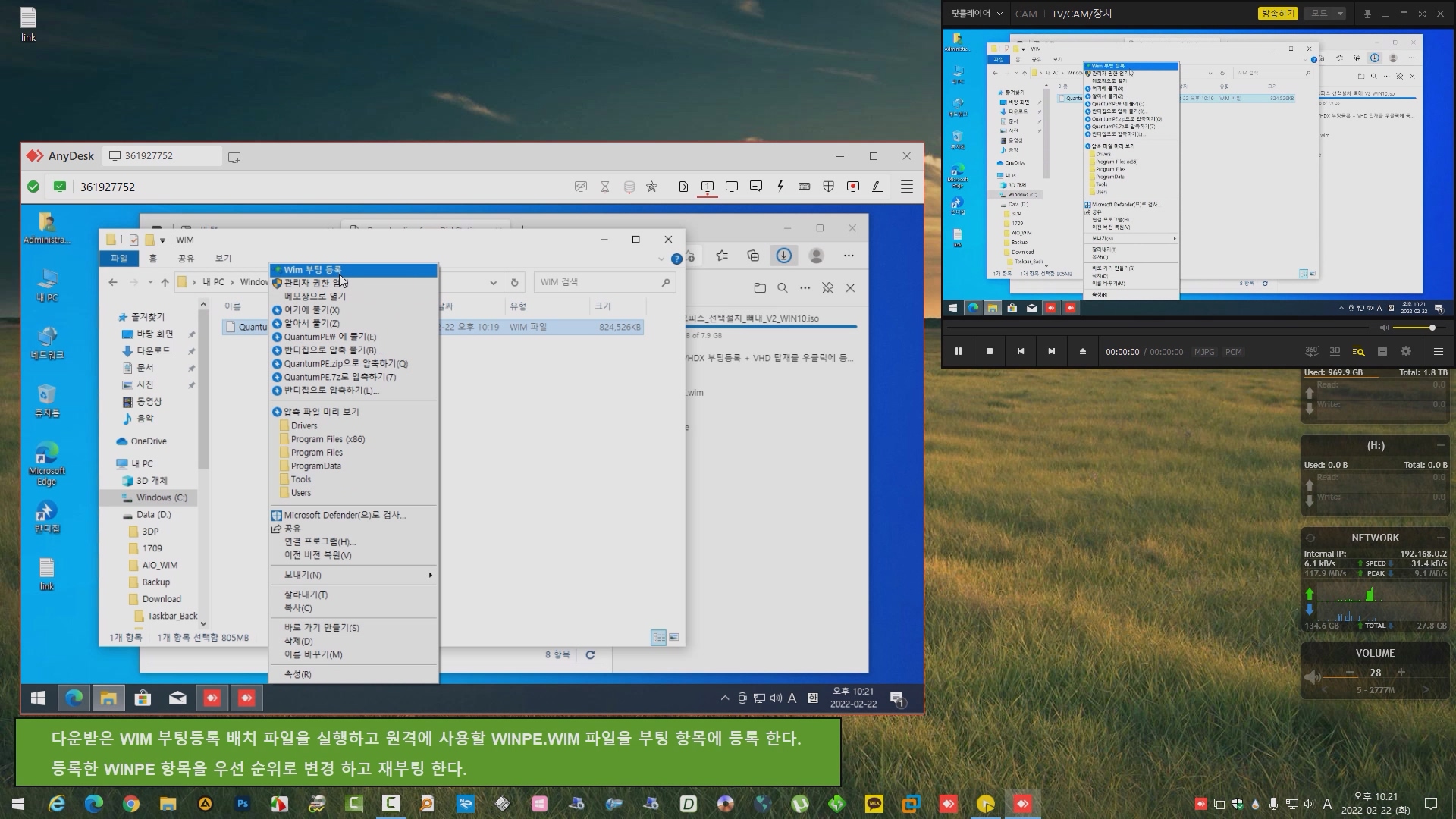Open Edge downloads icon in background browser
The height and width of the screenshot is (819, 1456).
[x=784, y=256]
